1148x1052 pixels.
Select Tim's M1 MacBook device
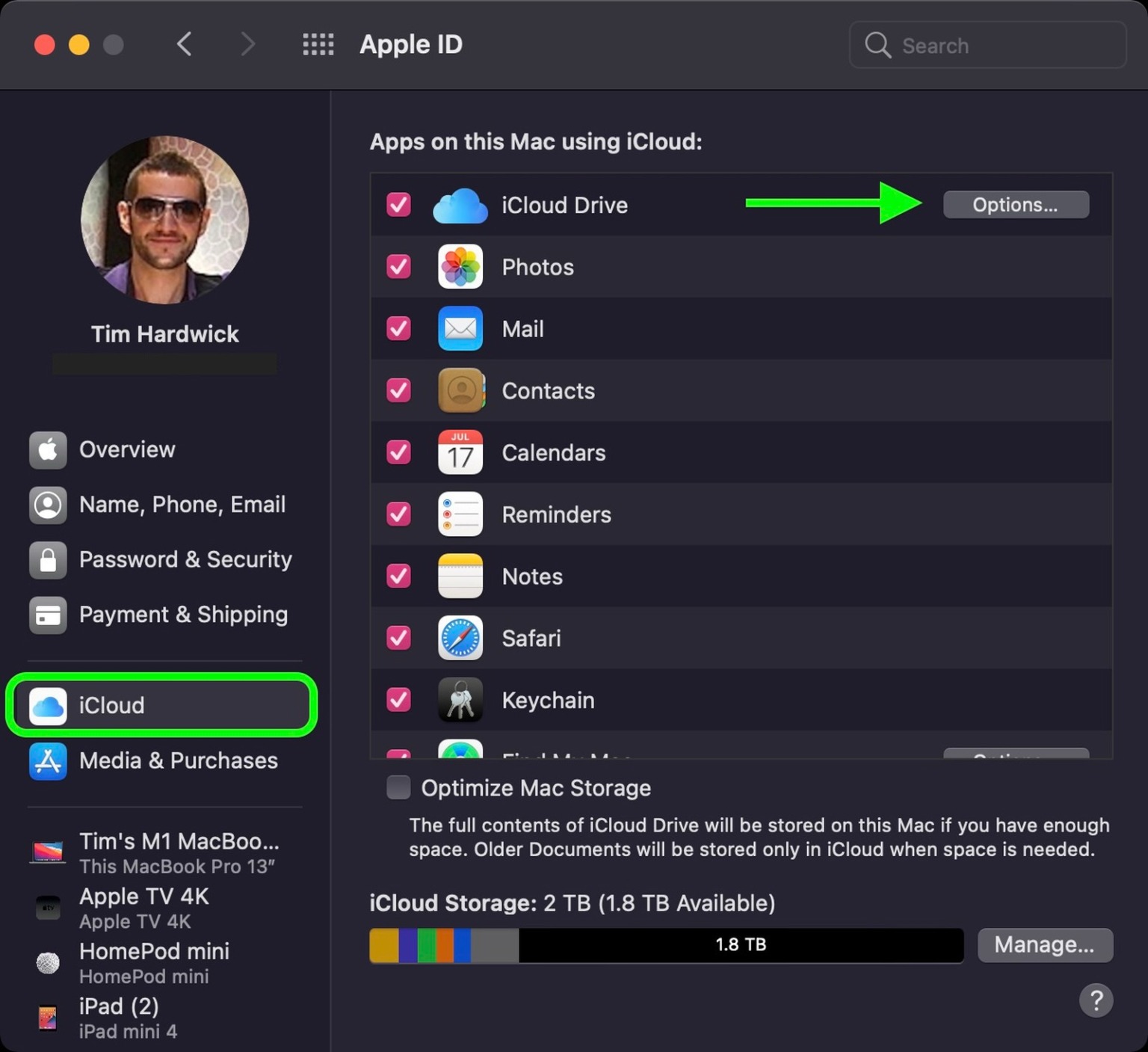pos(164,852)
